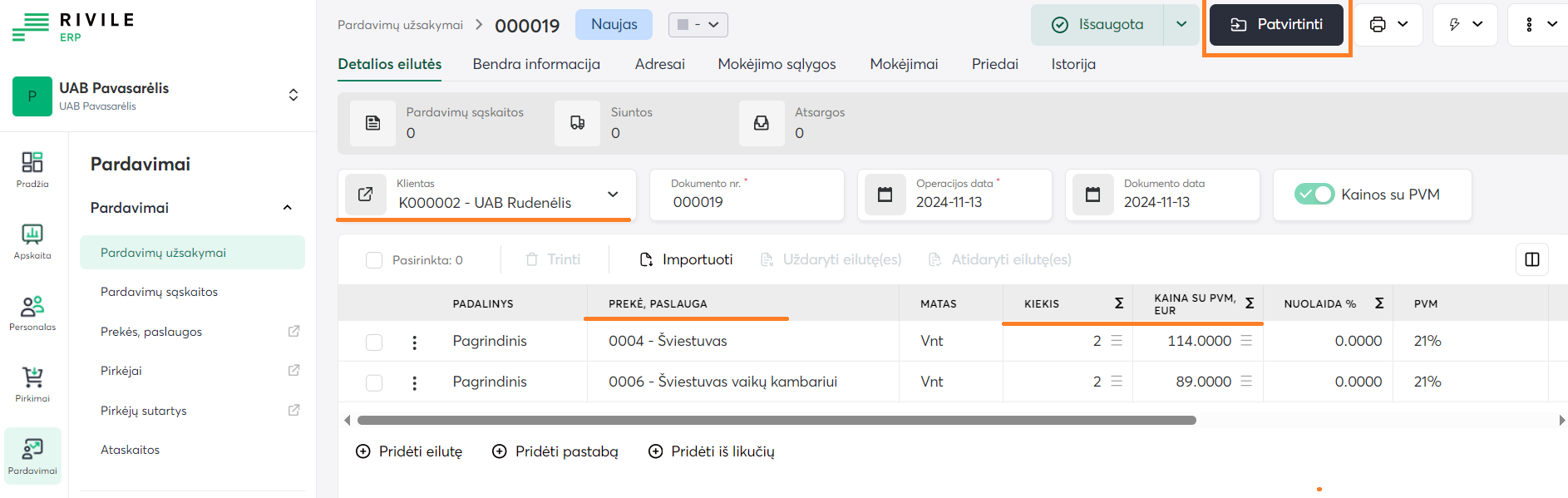
Task: Toggle the Kainos su PVM switch
Action: click(x=1314, y=195)
